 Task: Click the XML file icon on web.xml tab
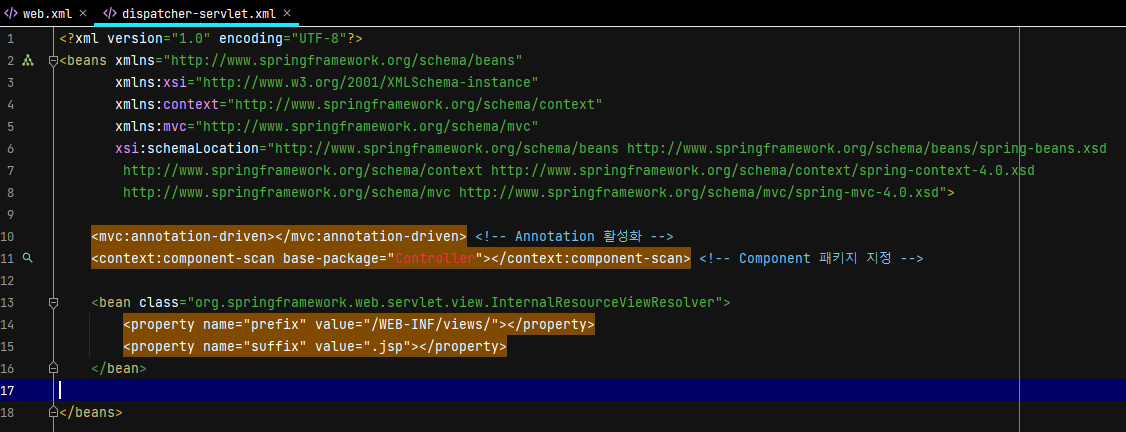11,13
